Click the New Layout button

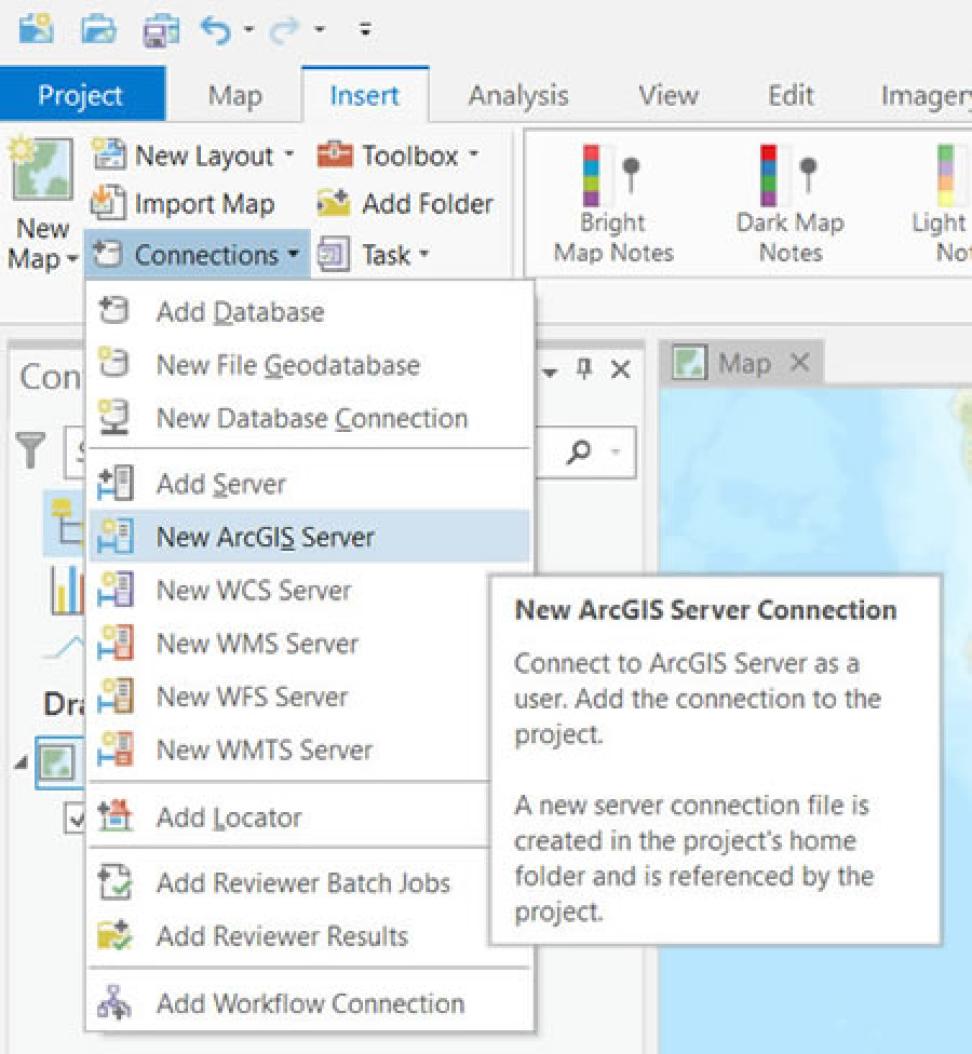[x=182, y=155]
